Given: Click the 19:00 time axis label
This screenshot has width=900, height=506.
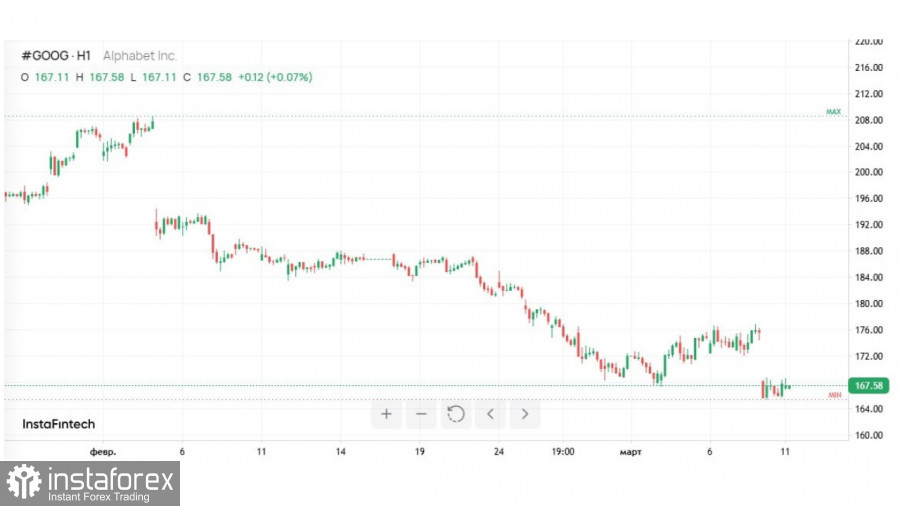Looking at the screenshot, I should [562, 452].
